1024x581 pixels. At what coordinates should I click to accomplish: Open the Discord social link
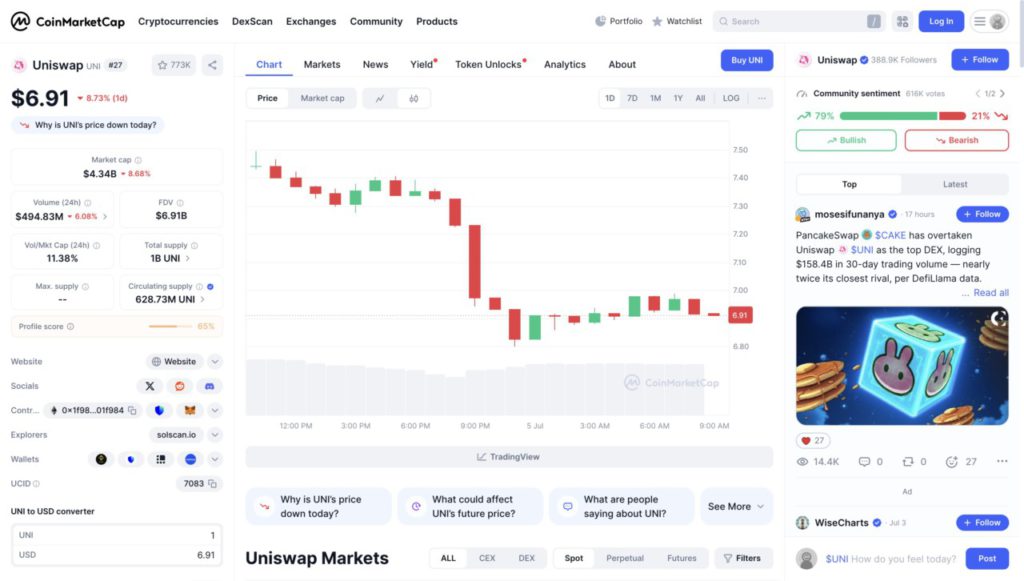pos(210,386)
